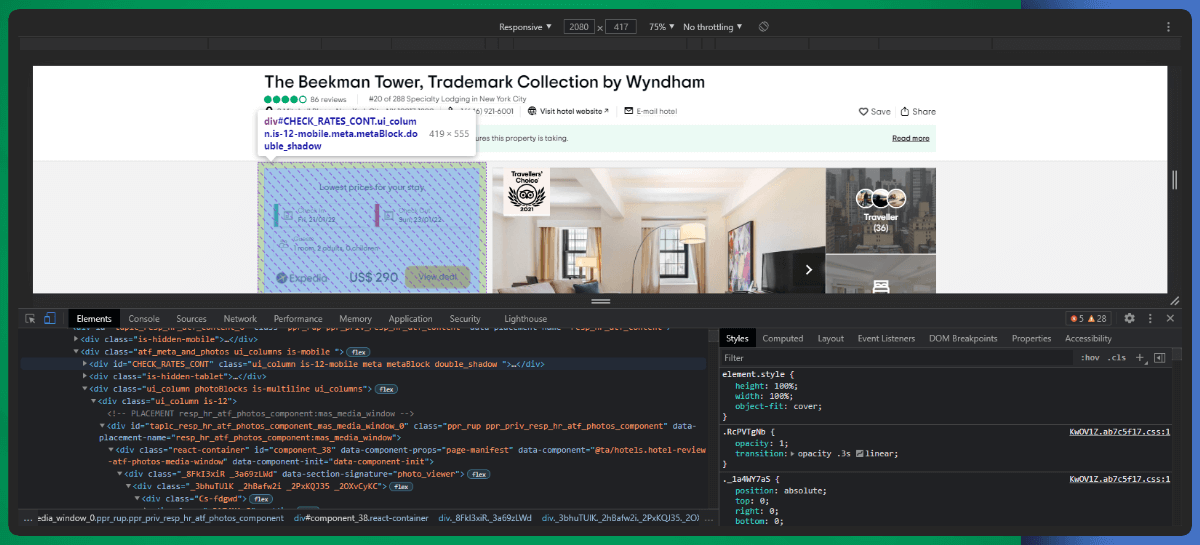
Task: Collapse the ui_column is-12 div node
Action: click(92, 400)
